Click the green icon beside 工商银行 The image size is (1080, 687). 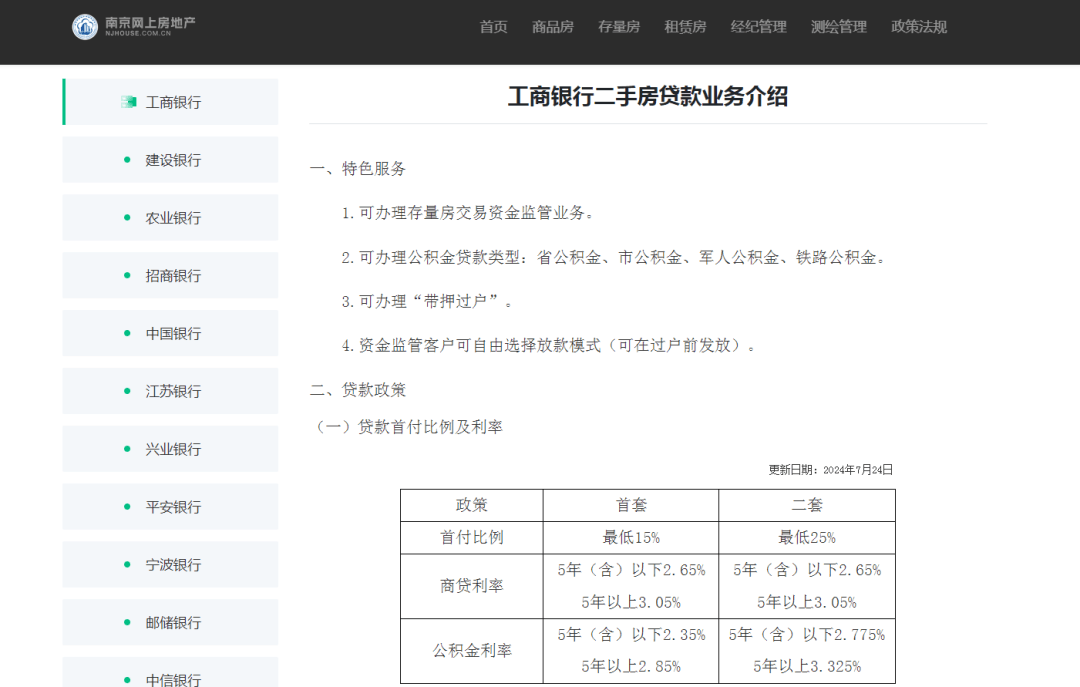coord(128,102)
